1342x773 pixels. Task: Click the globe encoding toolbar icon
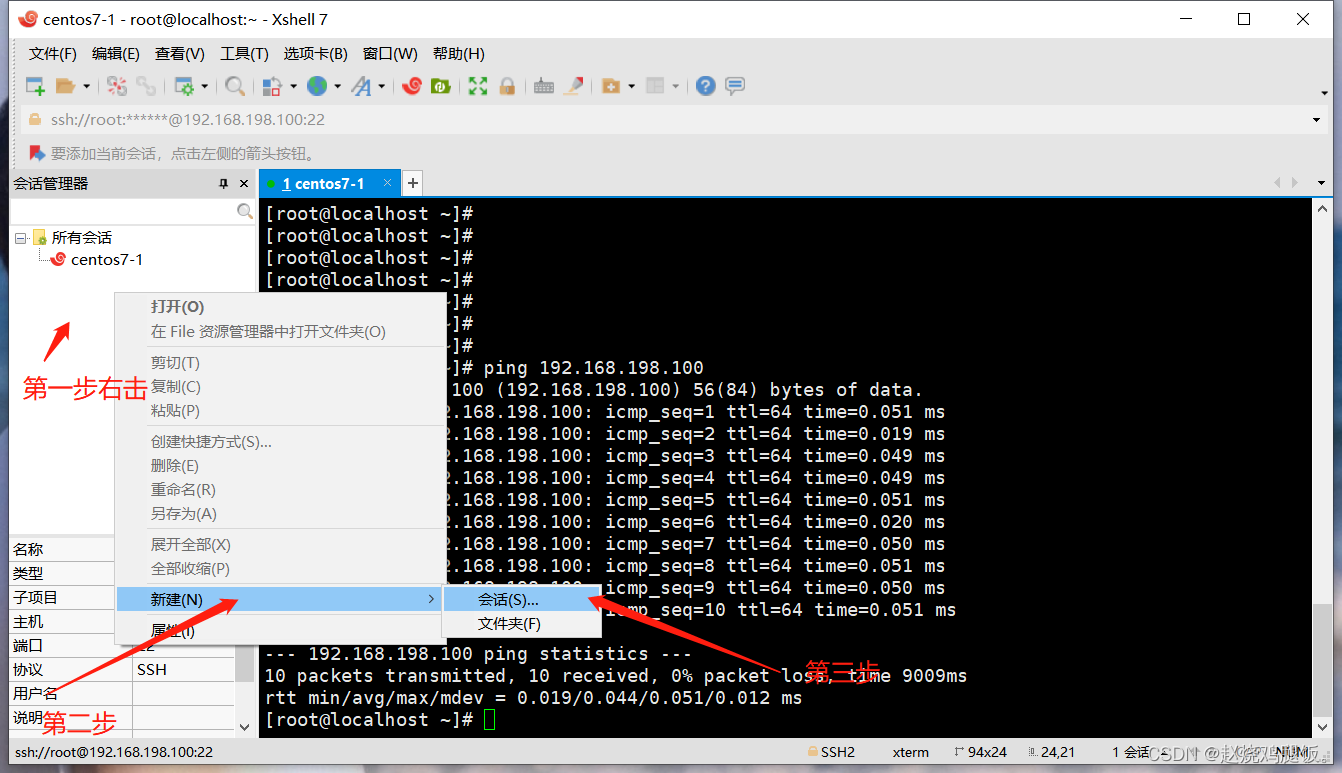317,86
